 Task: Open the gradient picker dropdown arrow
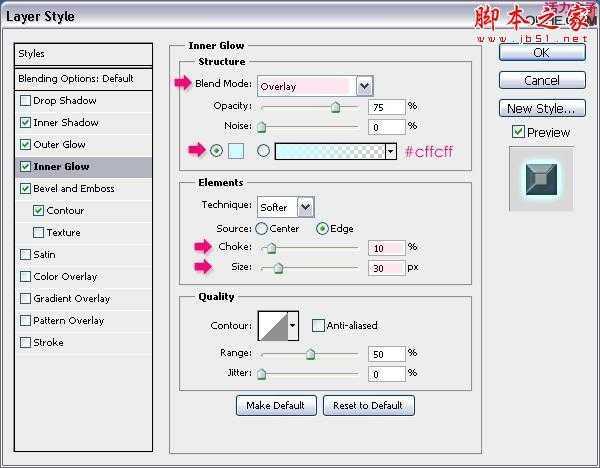click(x=390, y=152)
